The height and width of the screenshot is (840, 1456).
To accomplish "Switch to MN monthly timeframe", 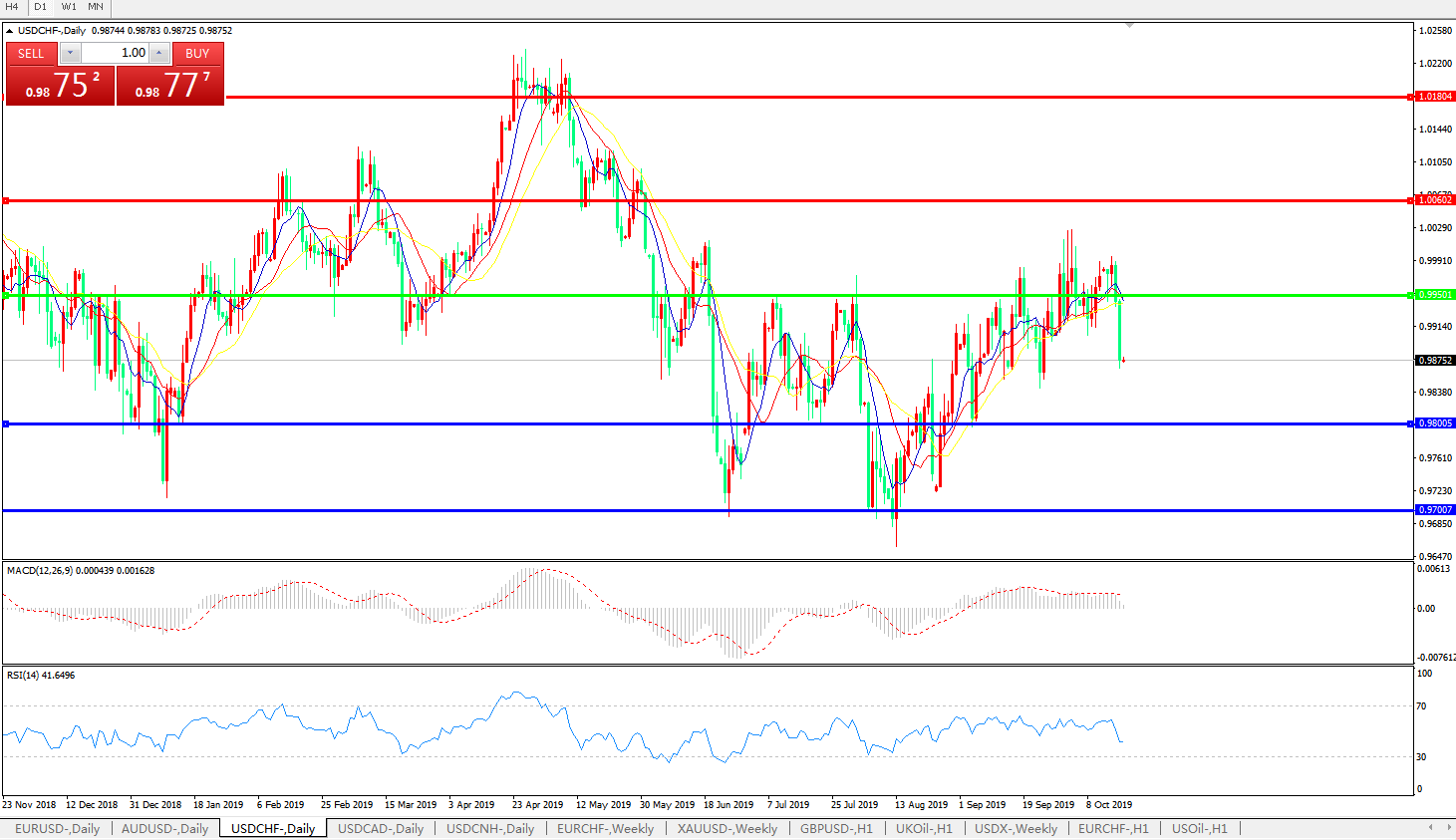I will click(96, 7).
